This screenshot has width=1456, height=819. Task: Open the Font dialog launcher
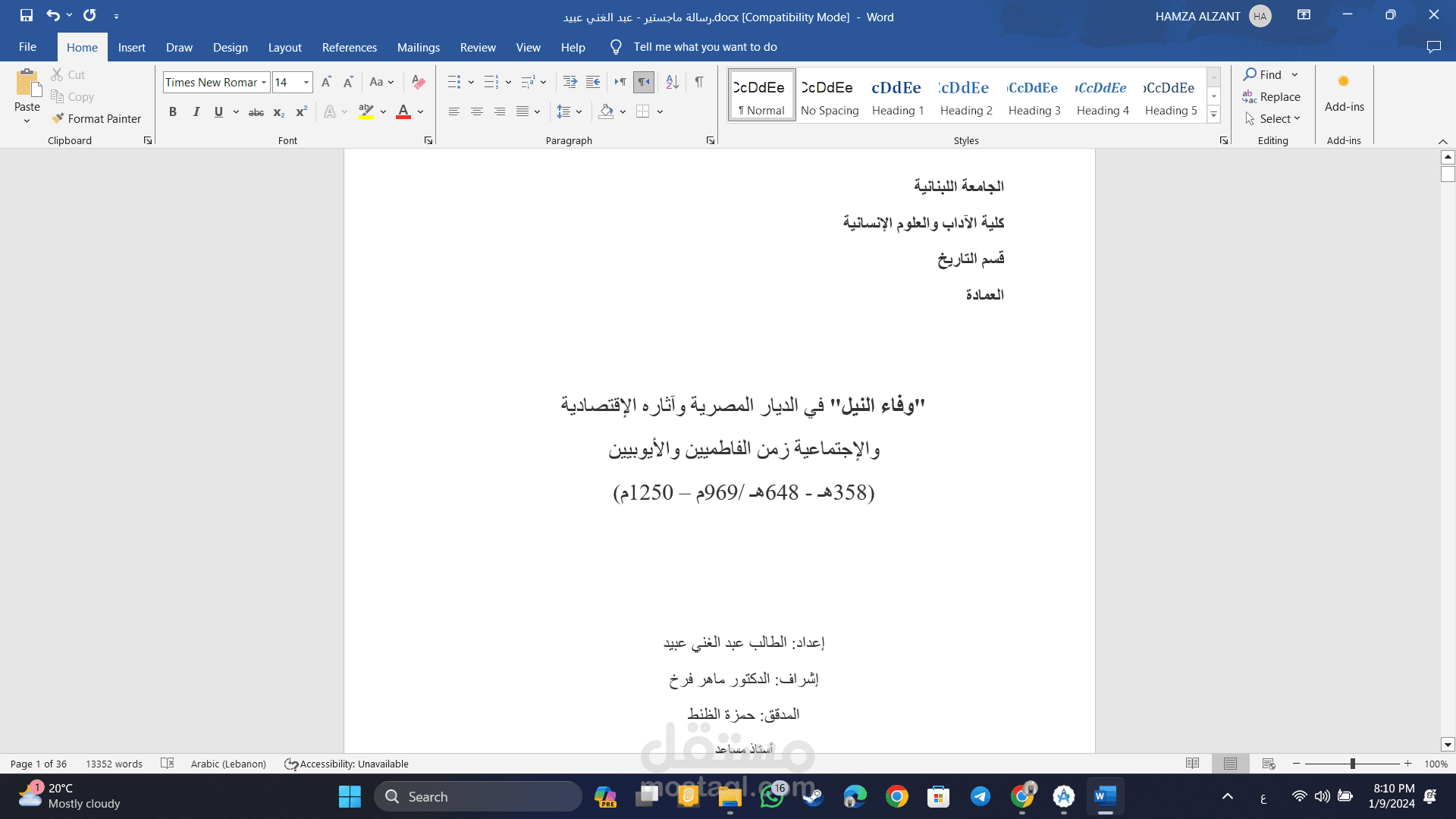428,140
